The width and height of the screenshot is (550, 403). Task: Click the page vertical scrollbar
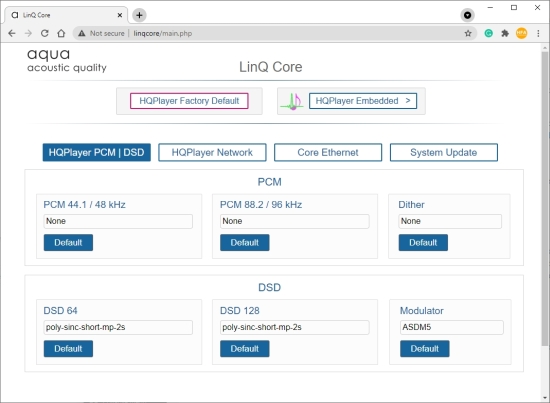[x=545, y=198]
